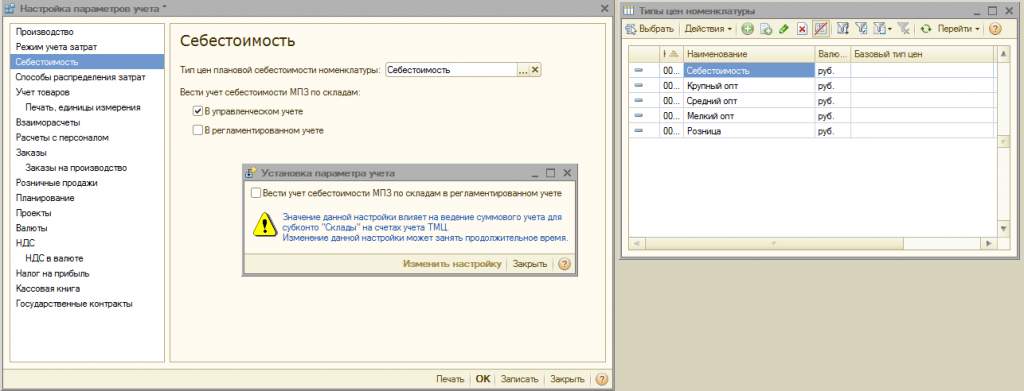
Task: Click the disable filter funnel icon
Action: pyautogui.click(x=904, y=29)
